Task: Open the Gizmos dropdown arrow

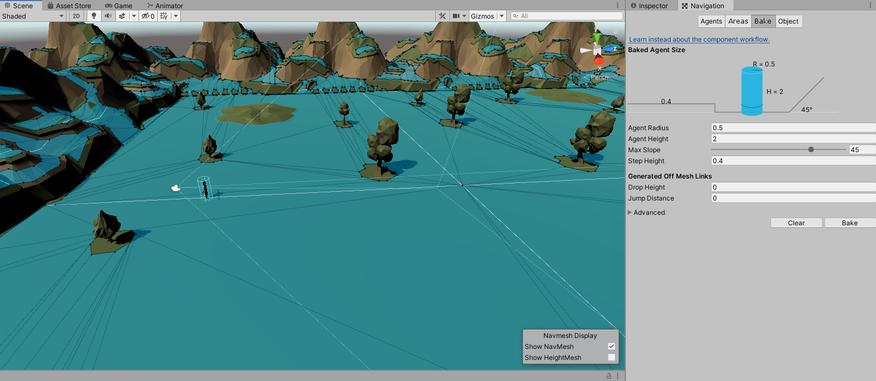Action: click(x=501, y=16)
